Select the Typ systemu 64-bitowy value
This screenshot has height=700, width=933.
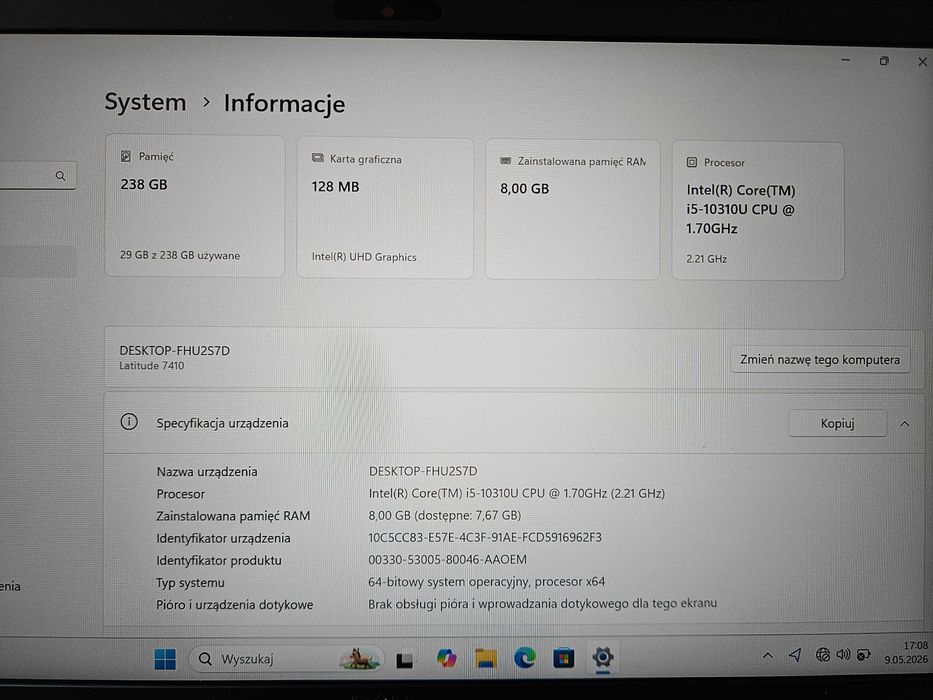pos(487,581)
